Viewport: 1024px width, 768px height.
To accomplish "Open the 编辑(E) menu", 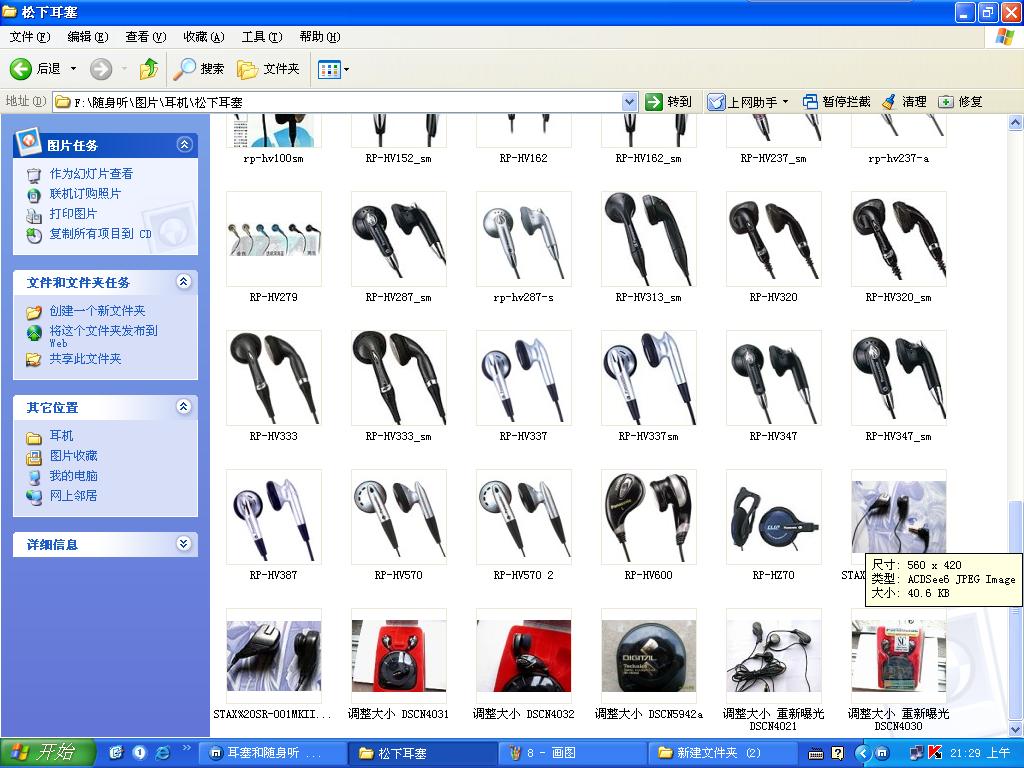I will [88, 37].
